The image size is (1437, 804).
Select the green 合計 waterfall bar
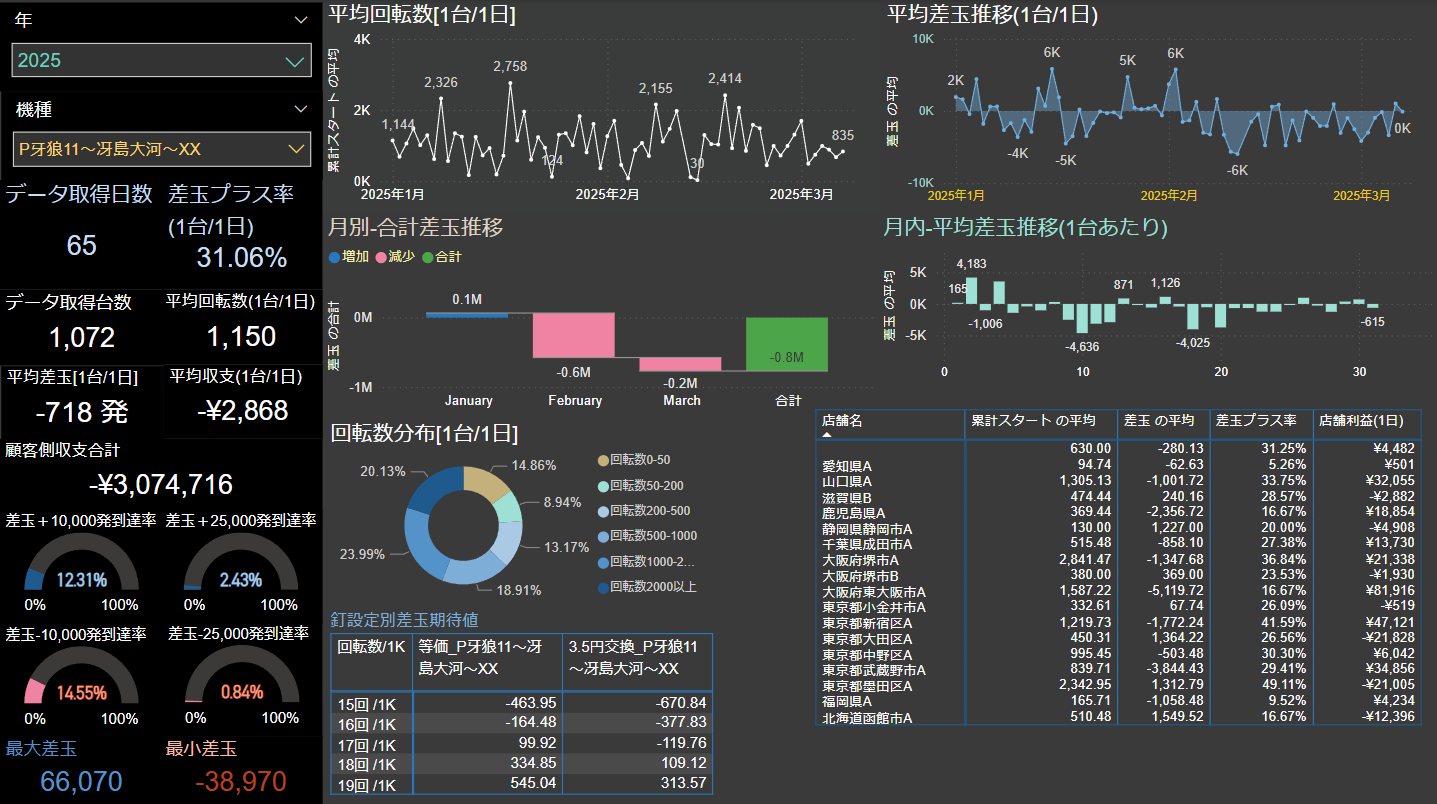pos(787,344)
